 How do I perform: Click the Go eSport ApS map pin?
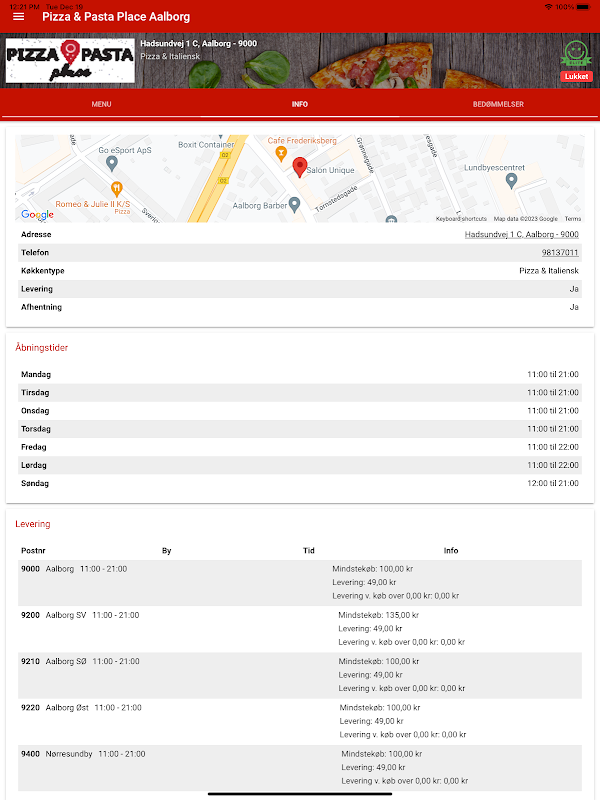pos(112,163)
